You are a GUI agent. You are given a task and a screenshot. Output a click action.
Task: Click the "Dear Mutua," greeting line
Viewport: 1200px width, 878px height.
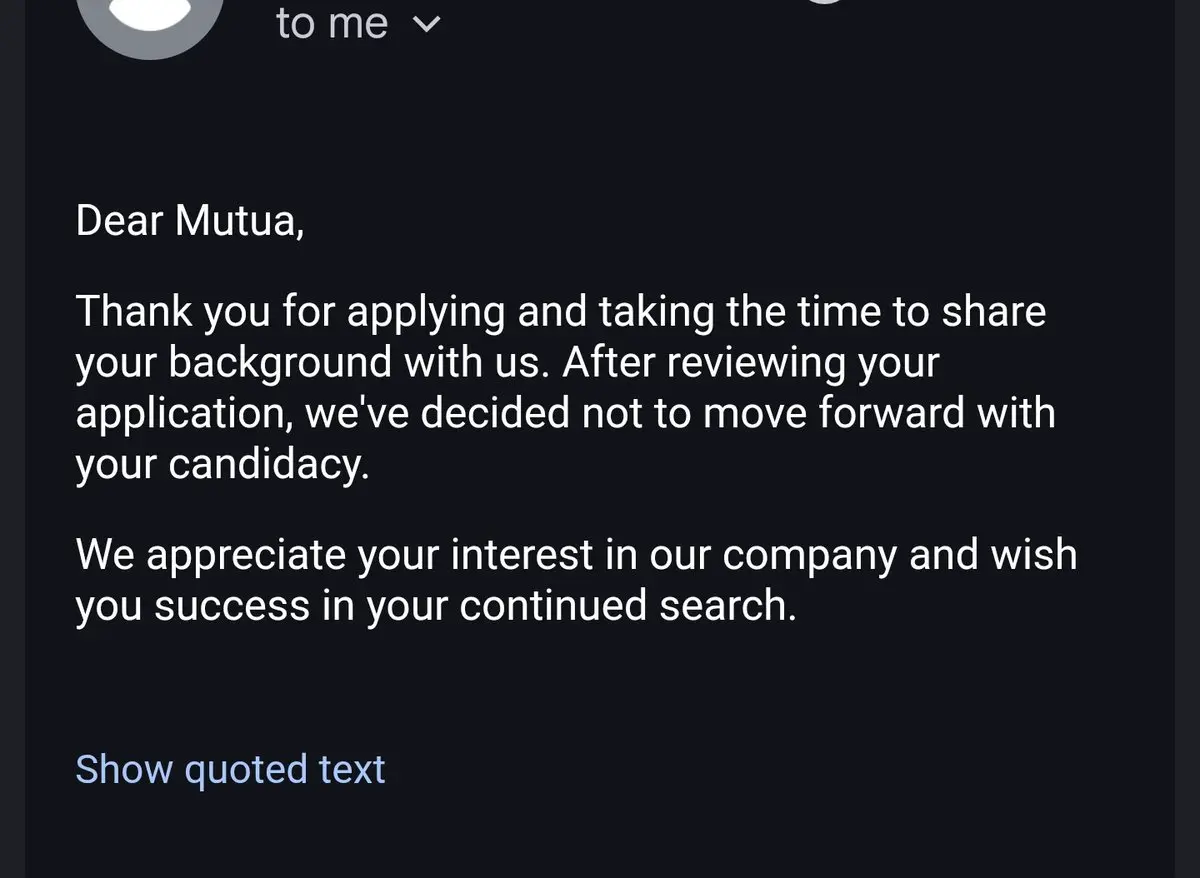click(189, 221)
